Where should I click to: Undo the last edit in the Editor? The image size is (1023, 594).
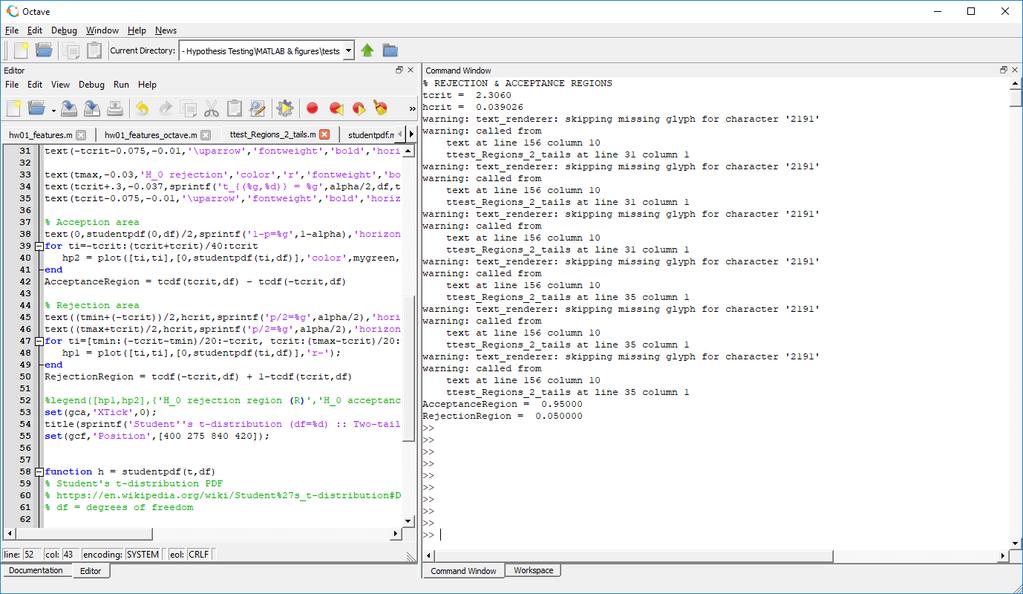tap(142, 108)
